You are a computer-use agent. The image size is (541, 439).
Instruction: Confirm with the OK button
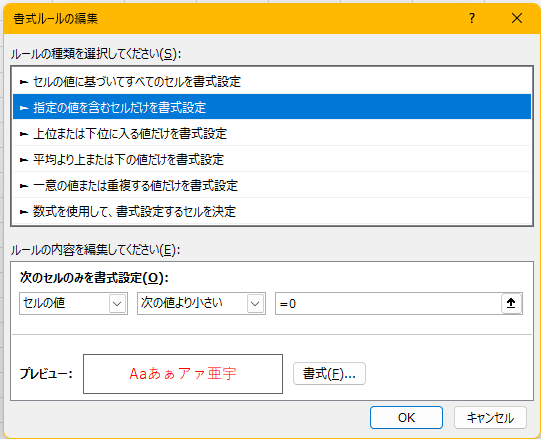coord(406,418)
